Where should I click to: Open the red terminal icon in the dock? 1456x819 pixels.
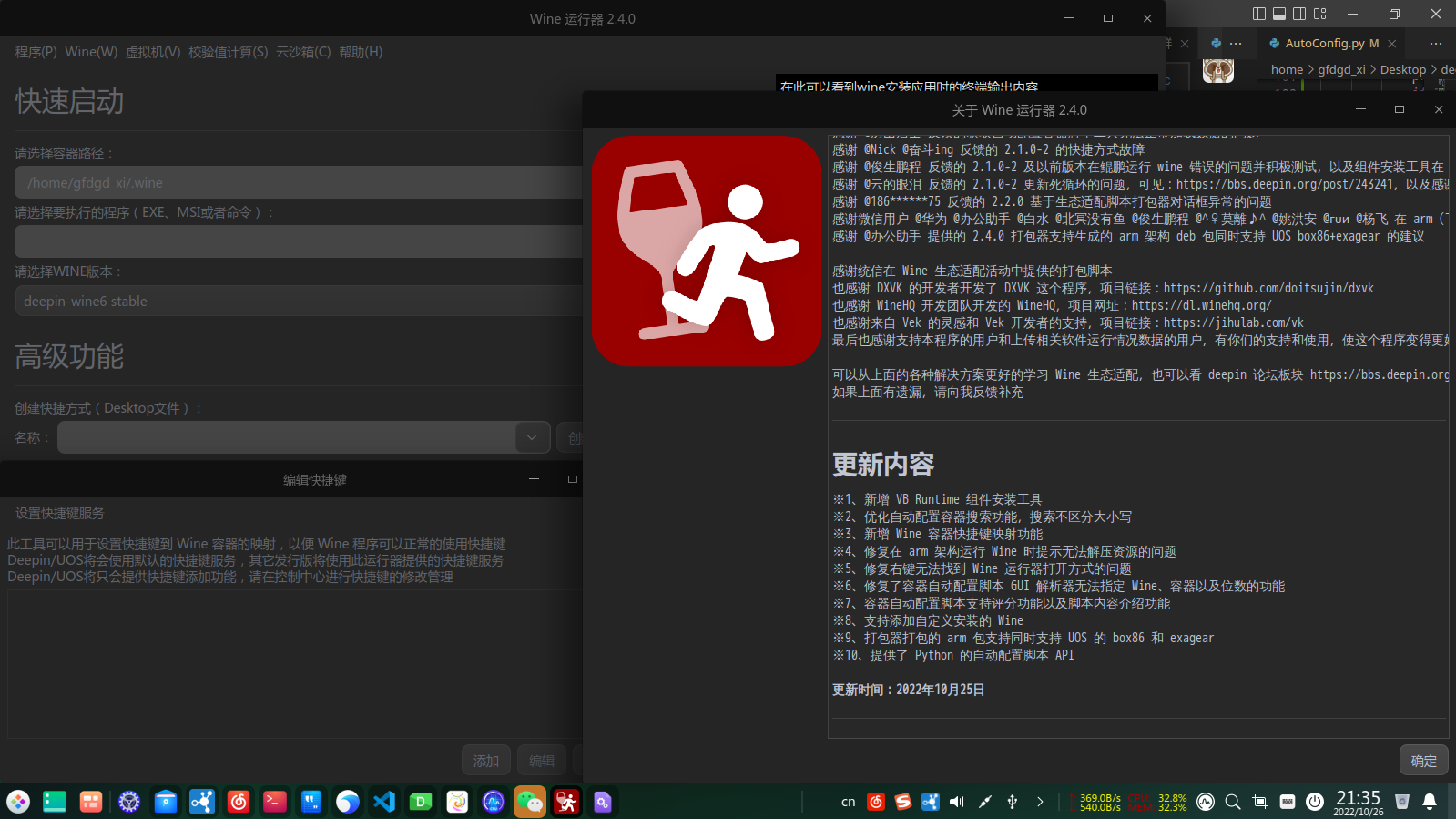[x=275, y=802]
